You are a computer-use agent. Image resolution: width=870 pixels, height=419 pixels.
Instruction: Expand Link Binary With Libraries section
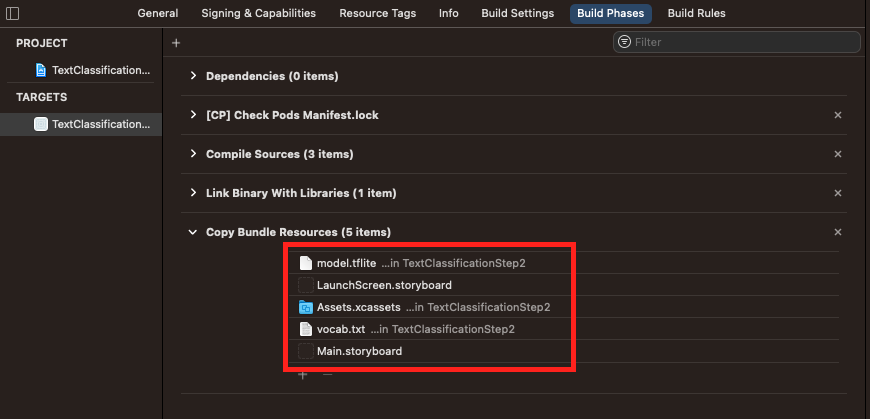point(193,193)
